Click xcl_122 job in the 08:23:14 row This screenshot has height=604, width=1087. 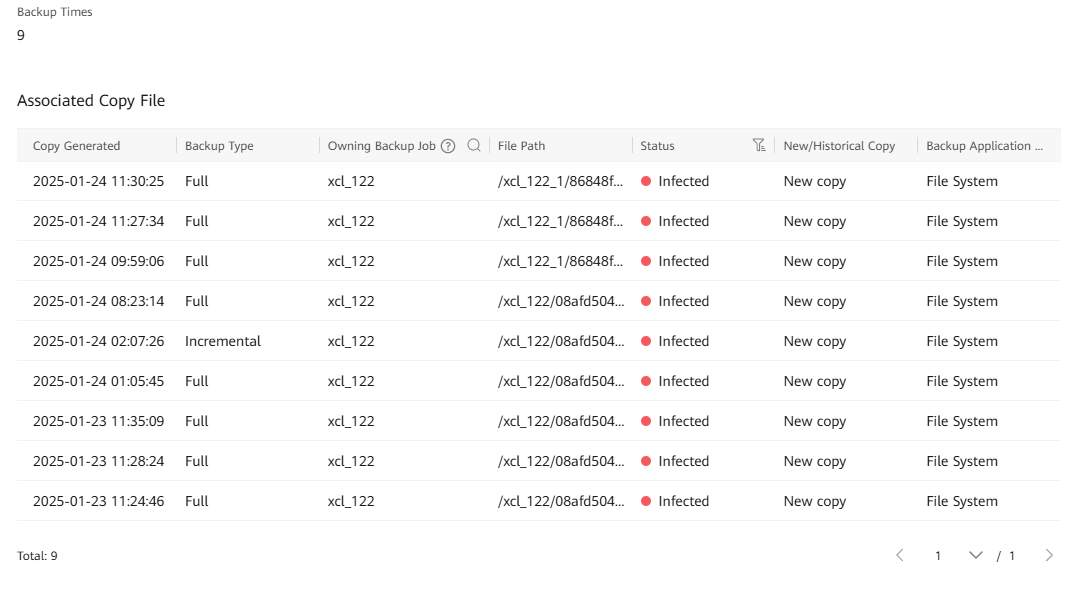351,302
